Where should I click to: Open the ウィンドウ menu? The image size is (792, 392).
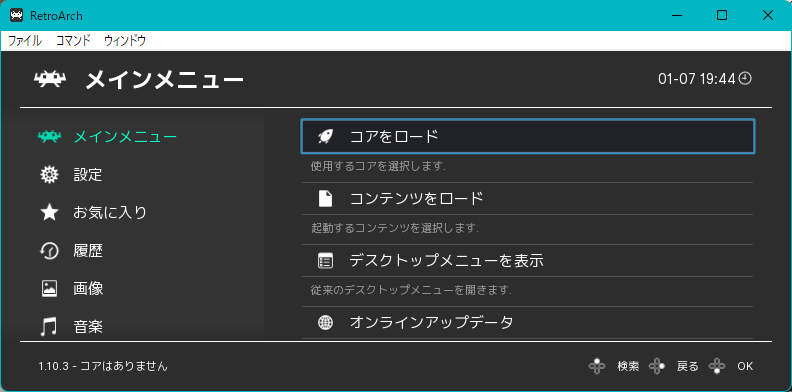[125, 41]
